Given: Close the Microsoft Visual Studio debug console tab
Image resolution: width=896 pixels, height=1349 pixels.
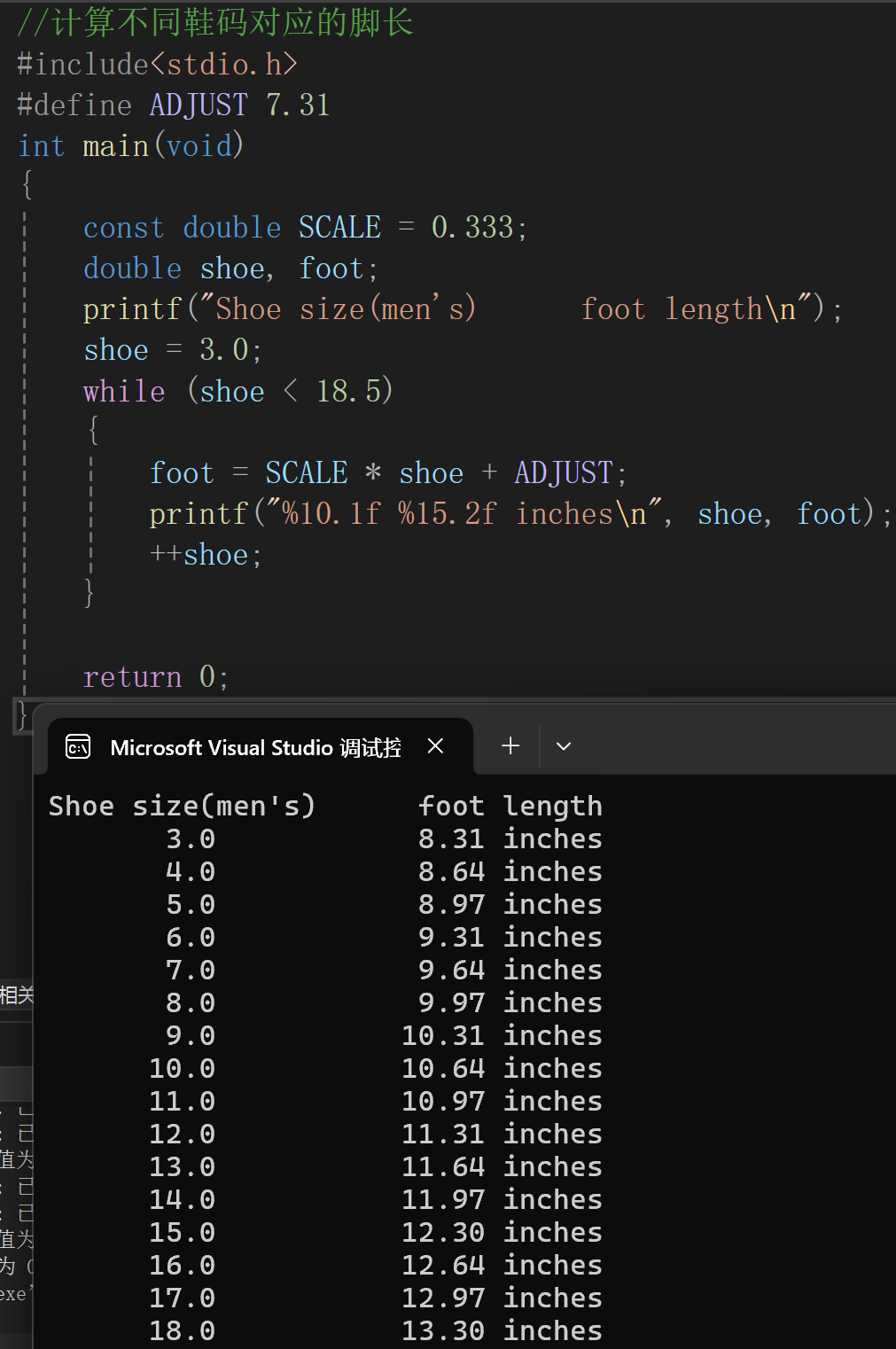Looking at the screenshot, I should 435,746.
